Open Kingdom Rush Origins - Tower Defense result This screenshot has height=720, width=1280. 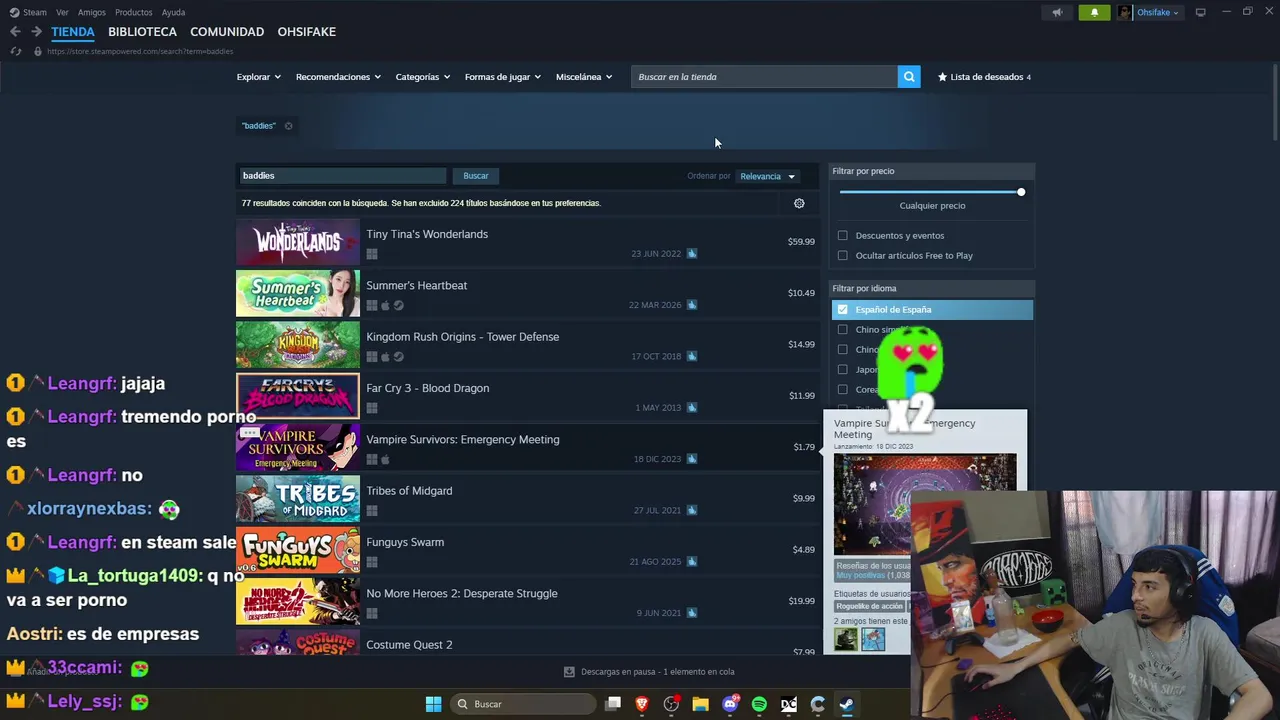[526, 345]
